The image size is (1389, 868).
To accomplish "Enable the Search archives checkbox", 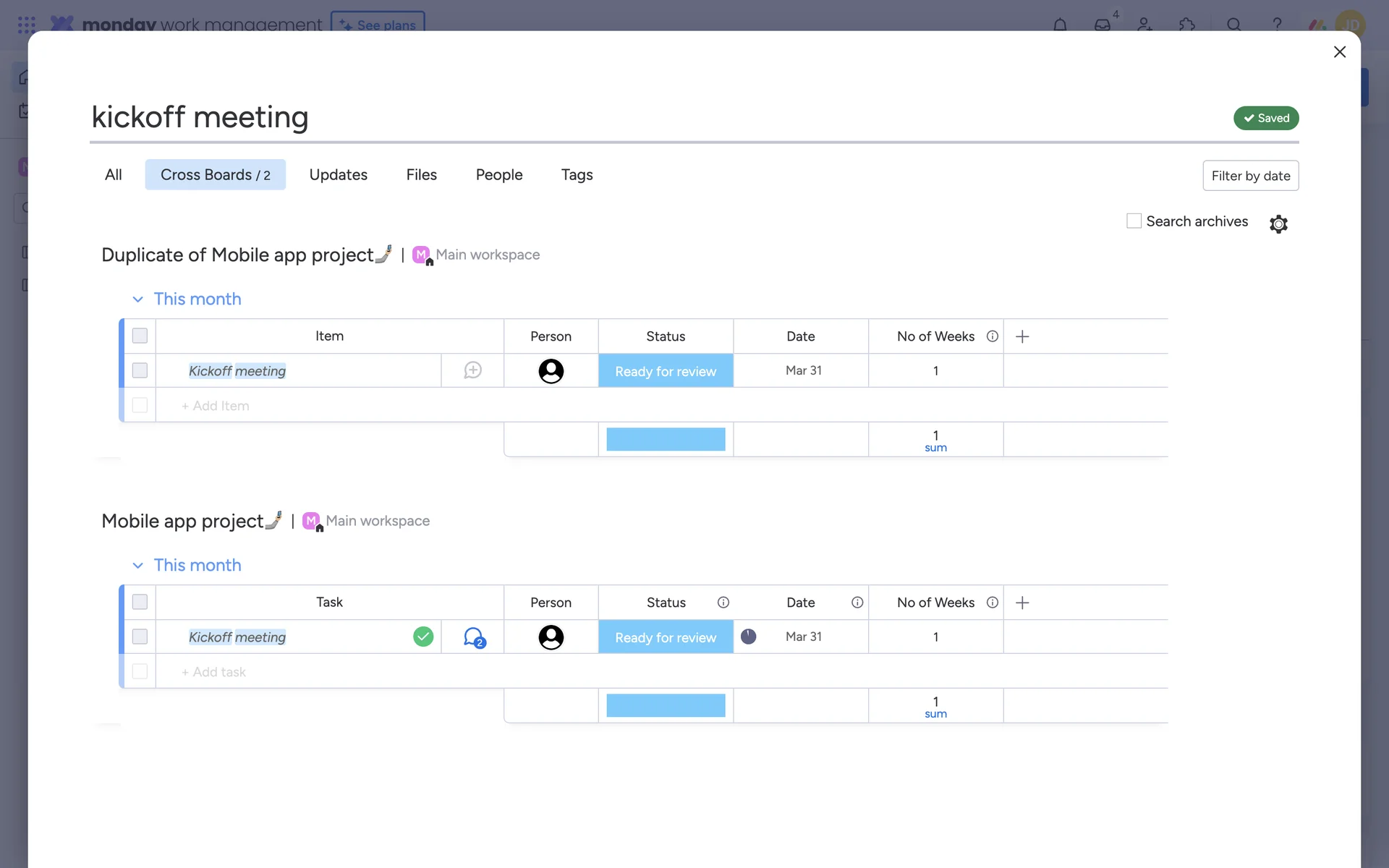I will (x=1134, y=221).
